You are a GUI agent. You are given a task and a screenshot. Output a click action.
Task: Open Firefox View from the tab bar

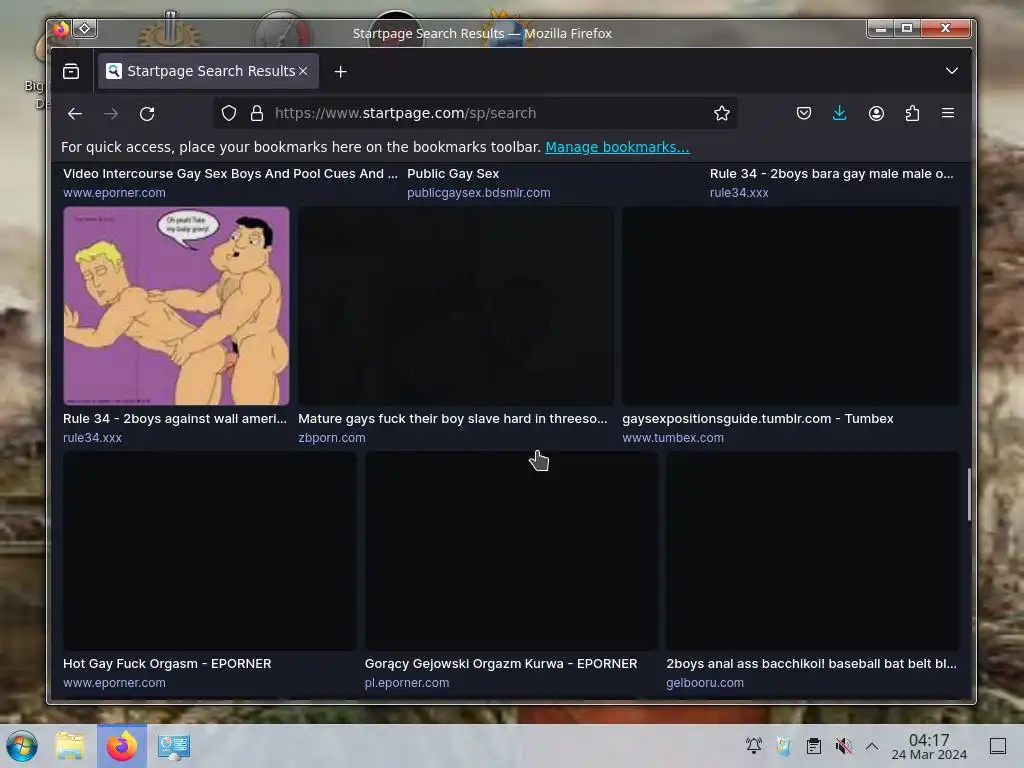tap(71, 71)
